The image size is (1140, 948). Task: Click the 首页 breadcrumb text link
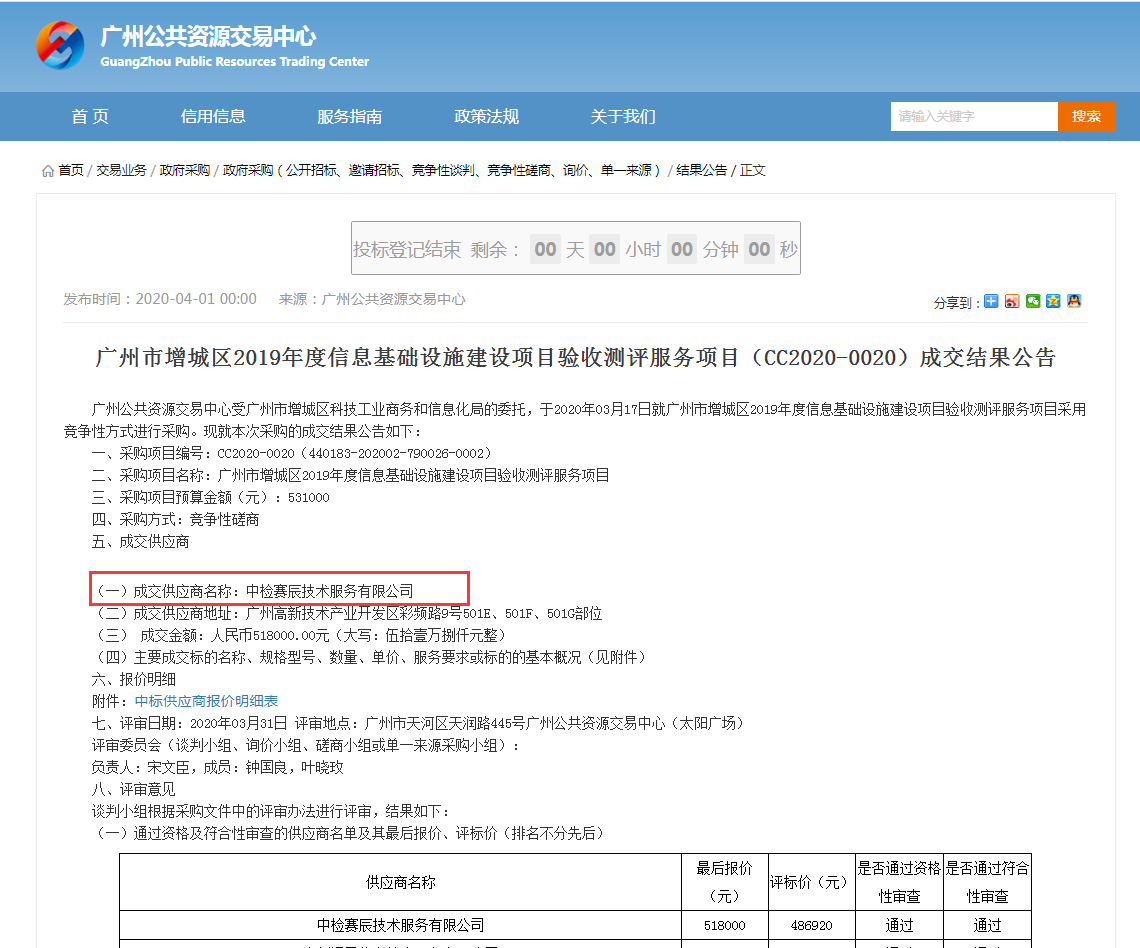click(71, 171)
